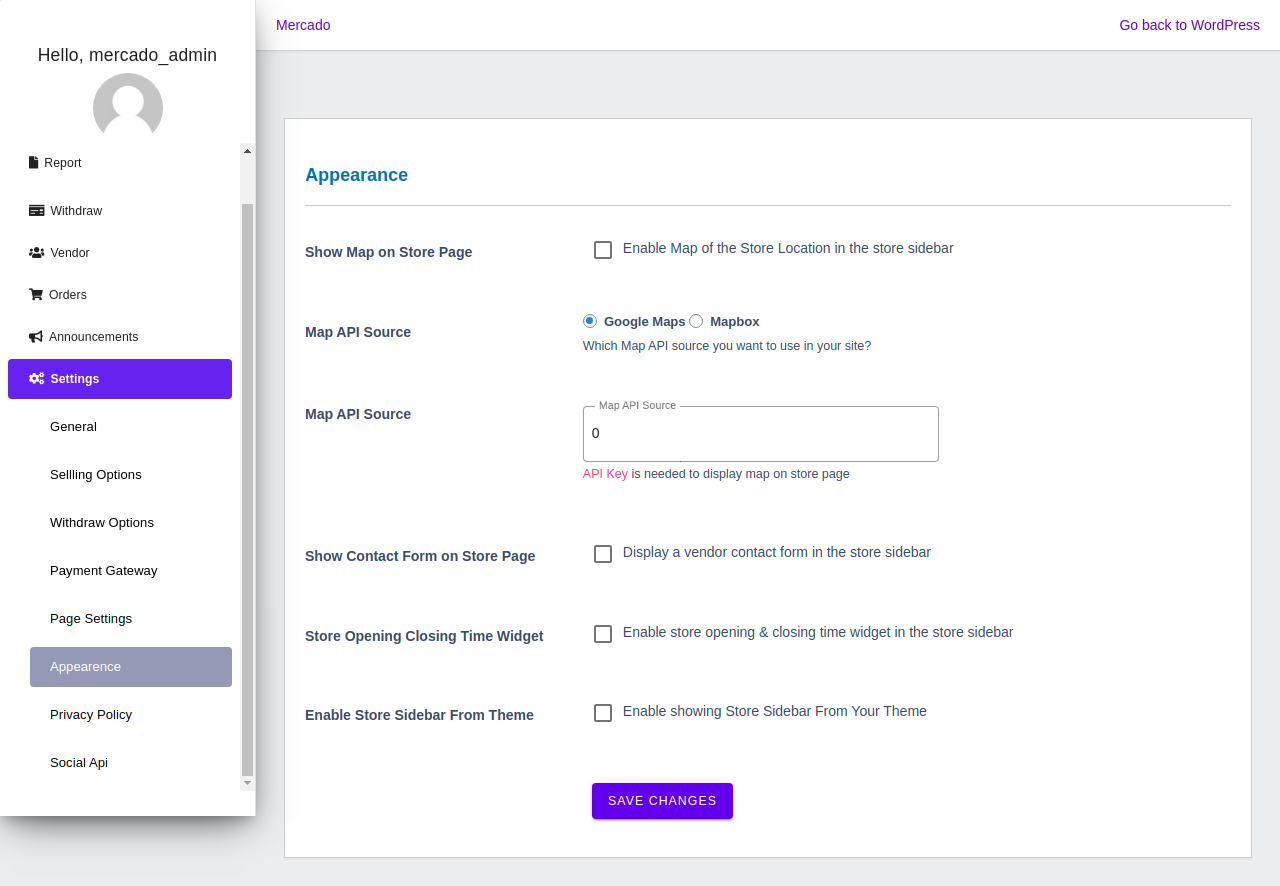Click the Map API Source input field
Screen dimensions: 1280x886
tap(760, 434)
